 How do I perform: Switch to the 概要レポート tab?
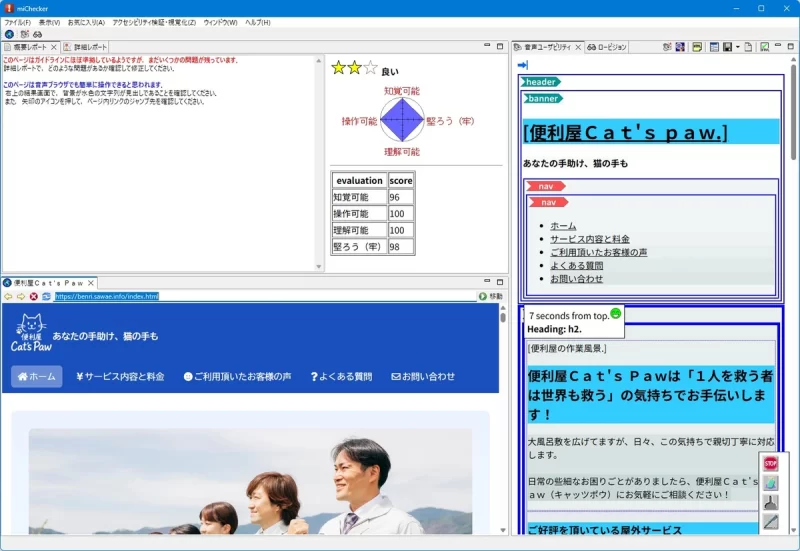click(30, 47)
